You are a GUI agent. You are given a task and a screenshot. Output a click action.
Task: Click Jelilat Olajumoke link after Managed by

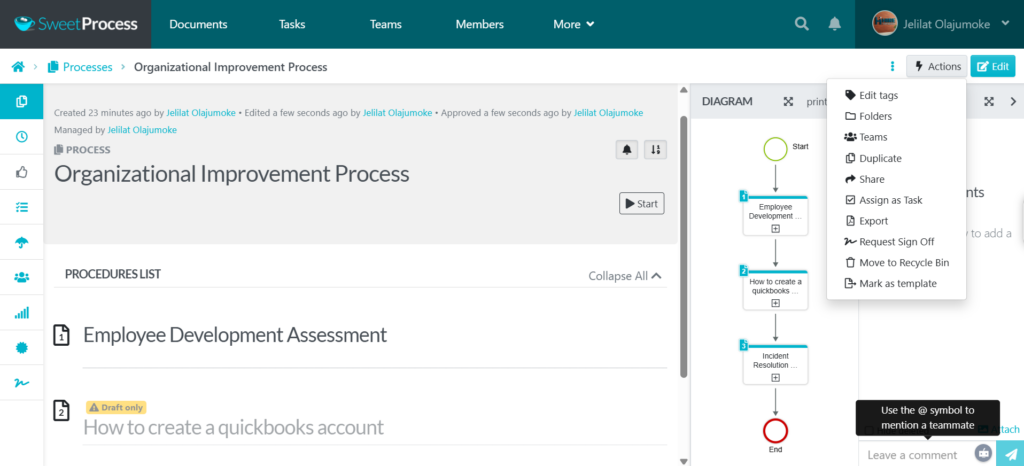point(142,130)
